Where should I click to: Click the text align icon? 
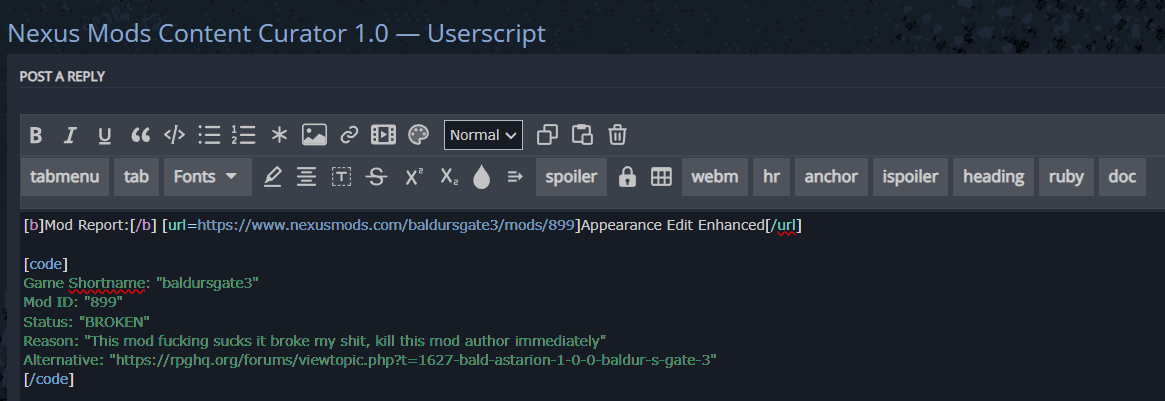(x=305, y=177)
